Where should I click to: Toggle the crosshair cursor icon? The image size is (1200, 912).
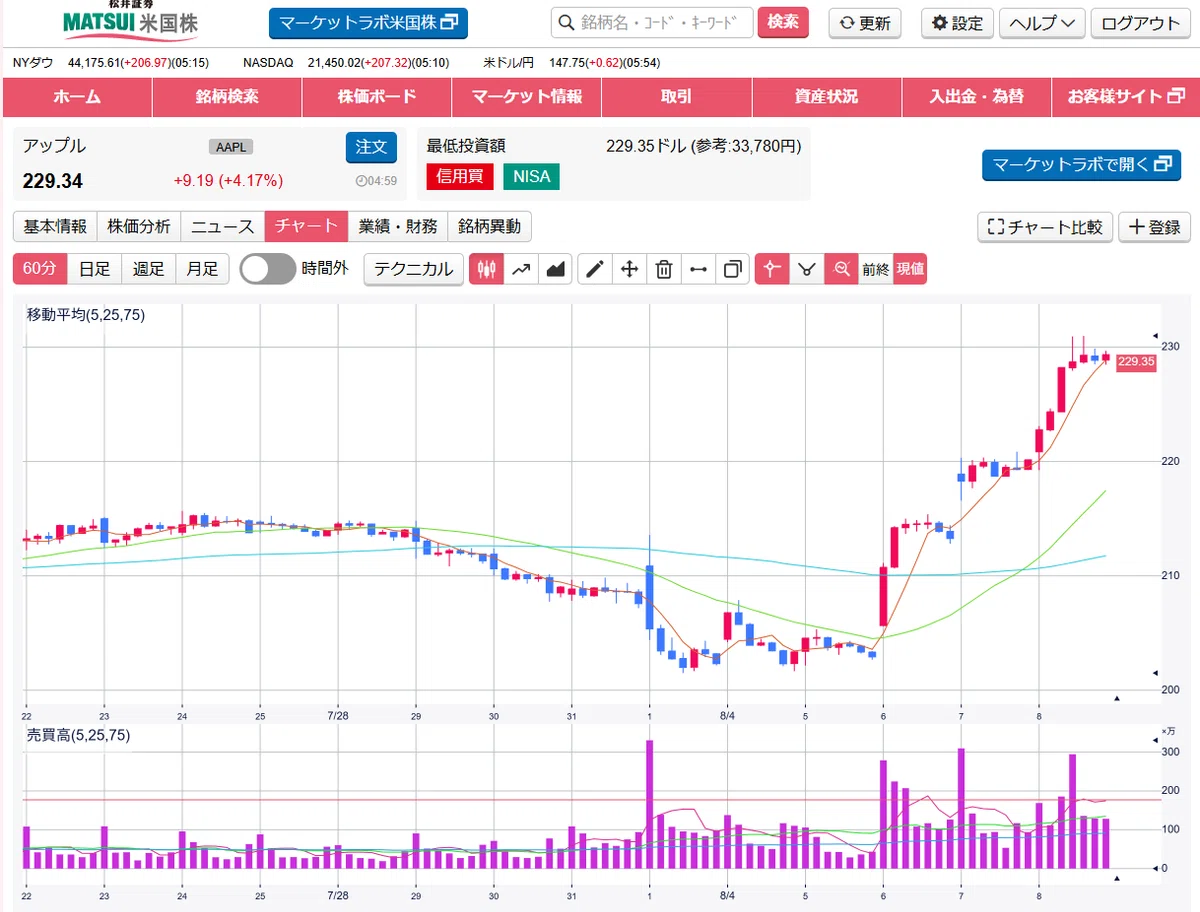[x=772, y=269]
